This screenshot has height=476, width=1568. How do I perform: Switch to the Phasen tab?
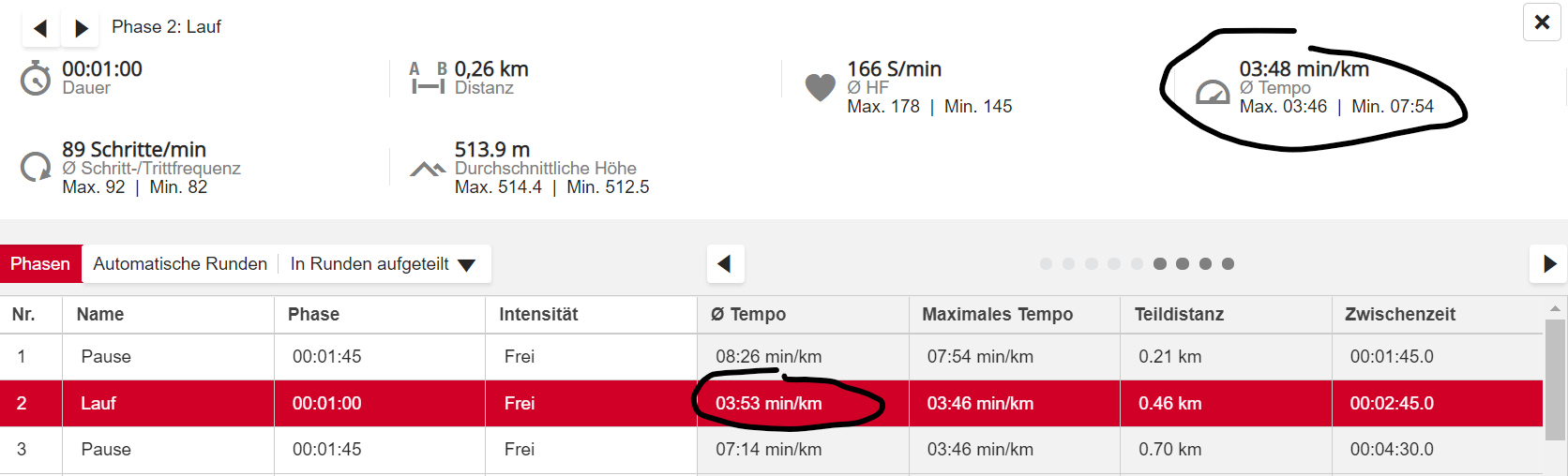40,264
